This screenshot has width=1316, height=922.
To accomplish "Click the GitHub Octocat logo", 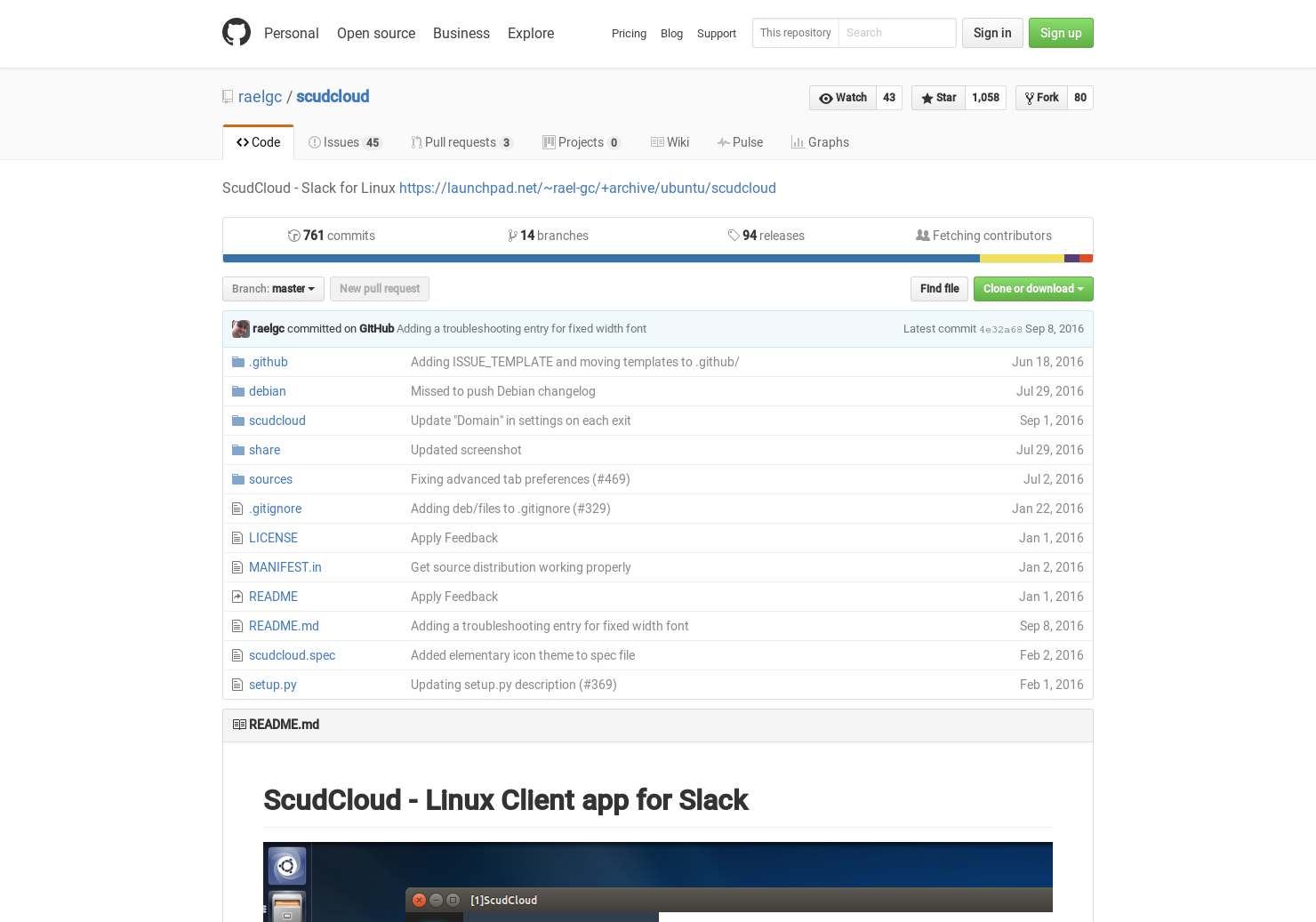I will pyautogui.click(x=237, y=32).
